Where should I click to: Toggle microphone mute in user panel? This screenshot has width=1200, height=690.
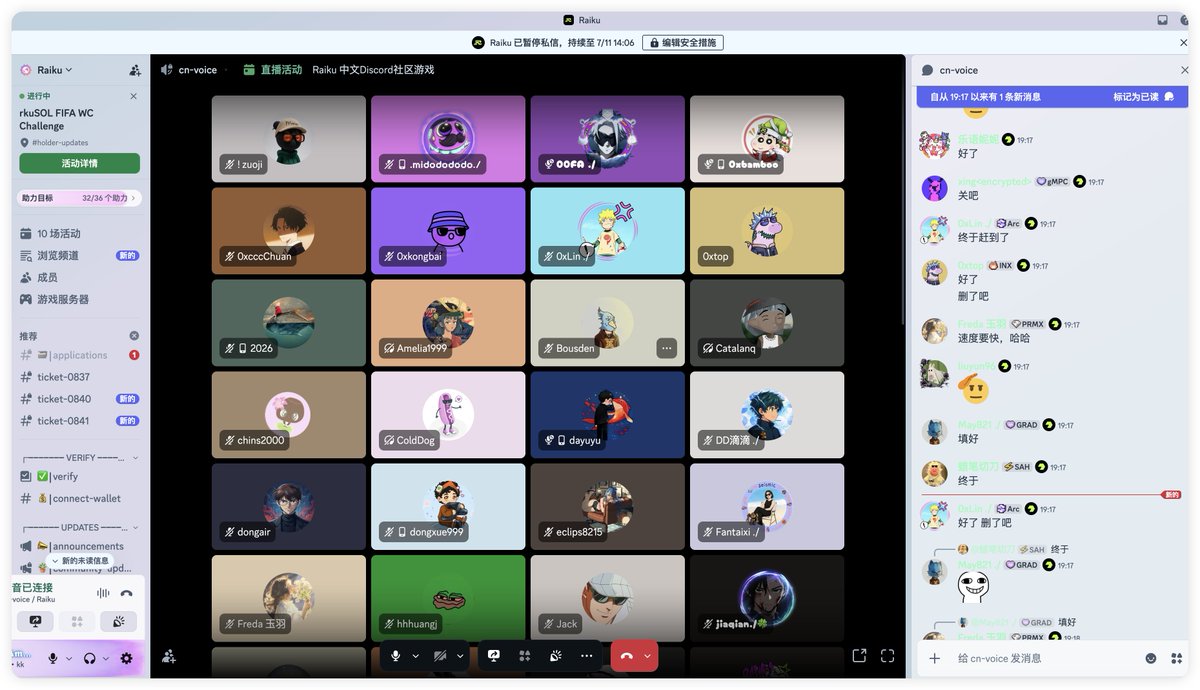tap(53, 658)
